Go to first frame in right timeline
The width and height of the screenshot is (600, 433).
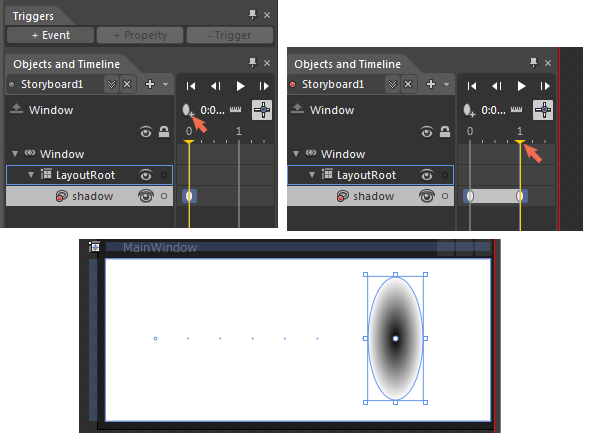[x=471, y=86]
